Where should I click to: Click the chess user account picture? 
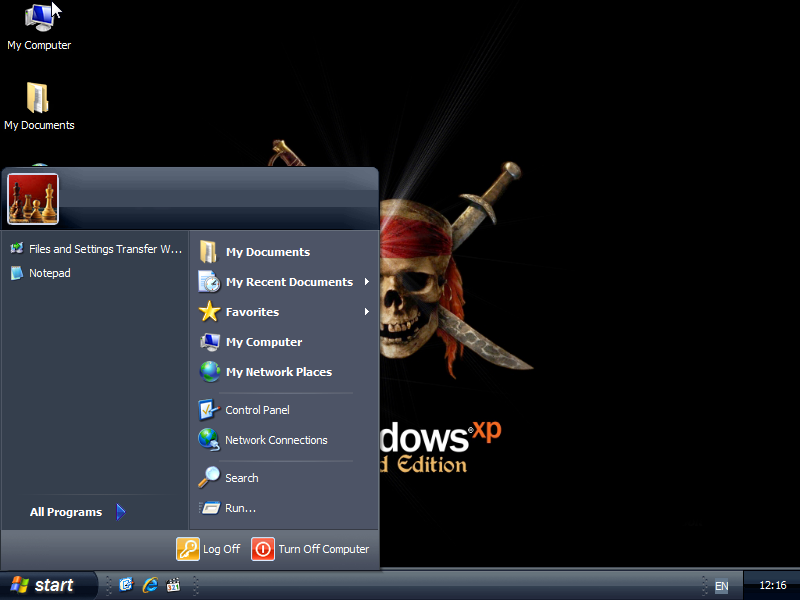pos(33,199)
